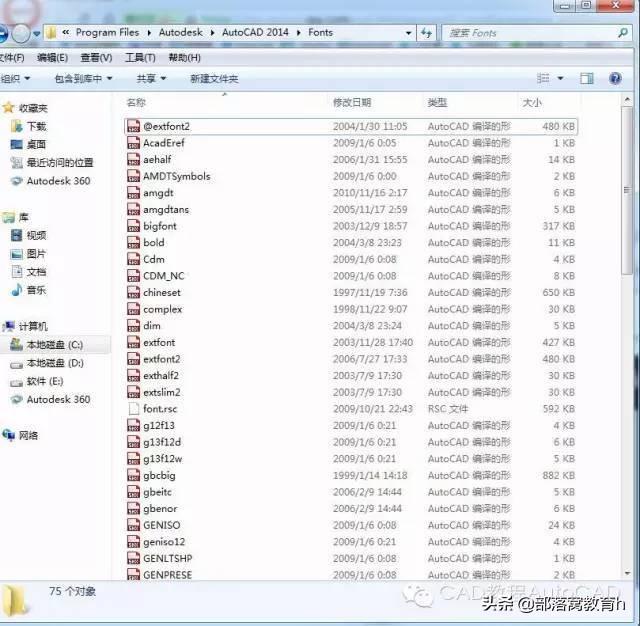640x626 pixels.
Task: Click the AcadEref file icon
Action: pos(133,143)
